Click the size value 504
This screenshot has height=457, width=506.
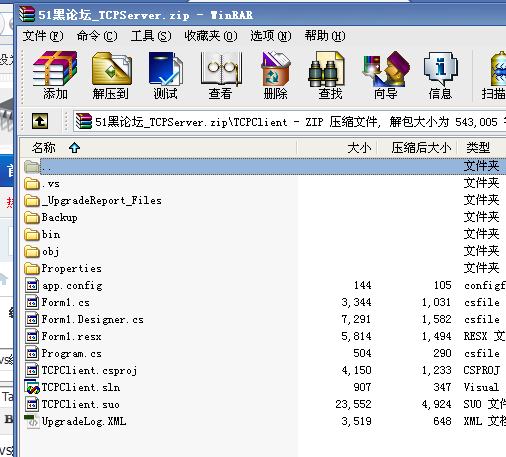[x=362, y=353]
